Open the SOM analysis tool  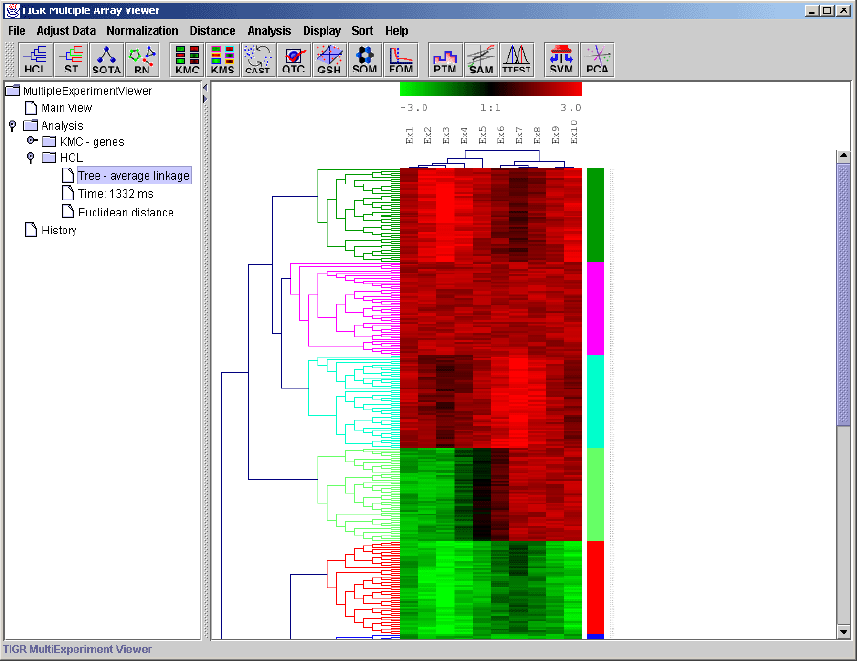(365, 60)
